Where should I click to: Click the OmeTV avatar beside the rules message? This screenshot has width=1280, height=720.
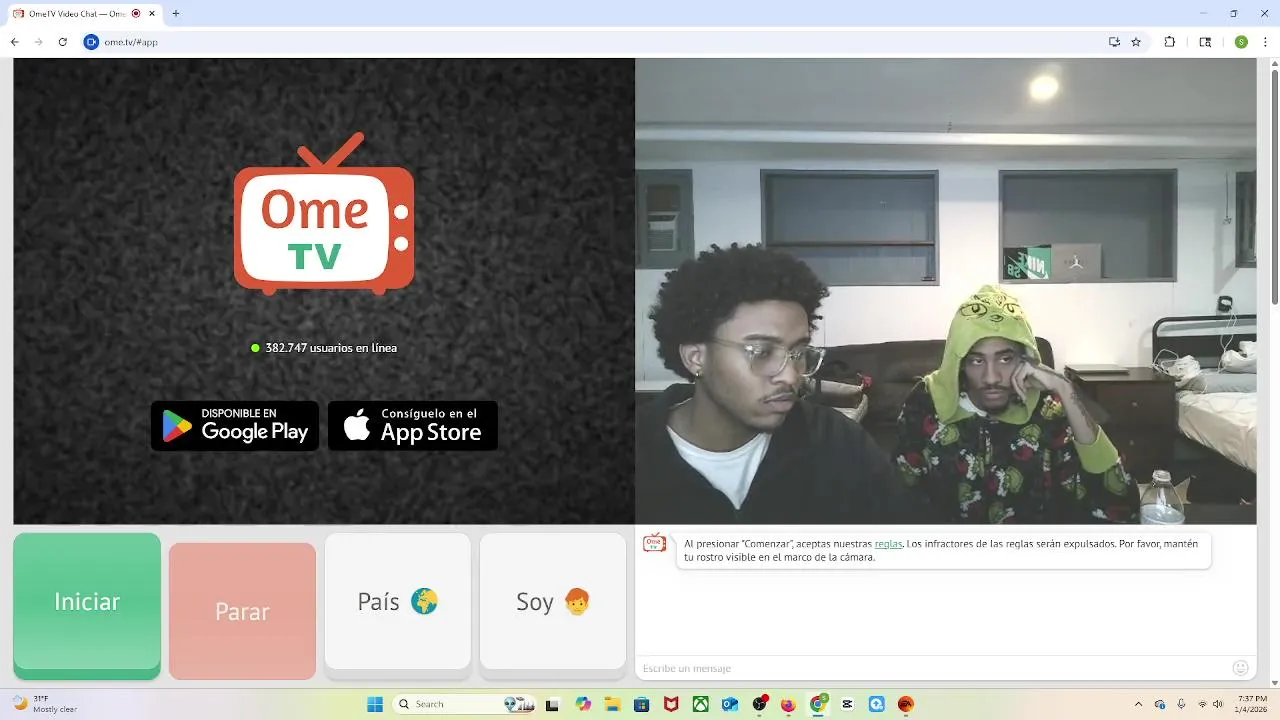pos(654,543)
